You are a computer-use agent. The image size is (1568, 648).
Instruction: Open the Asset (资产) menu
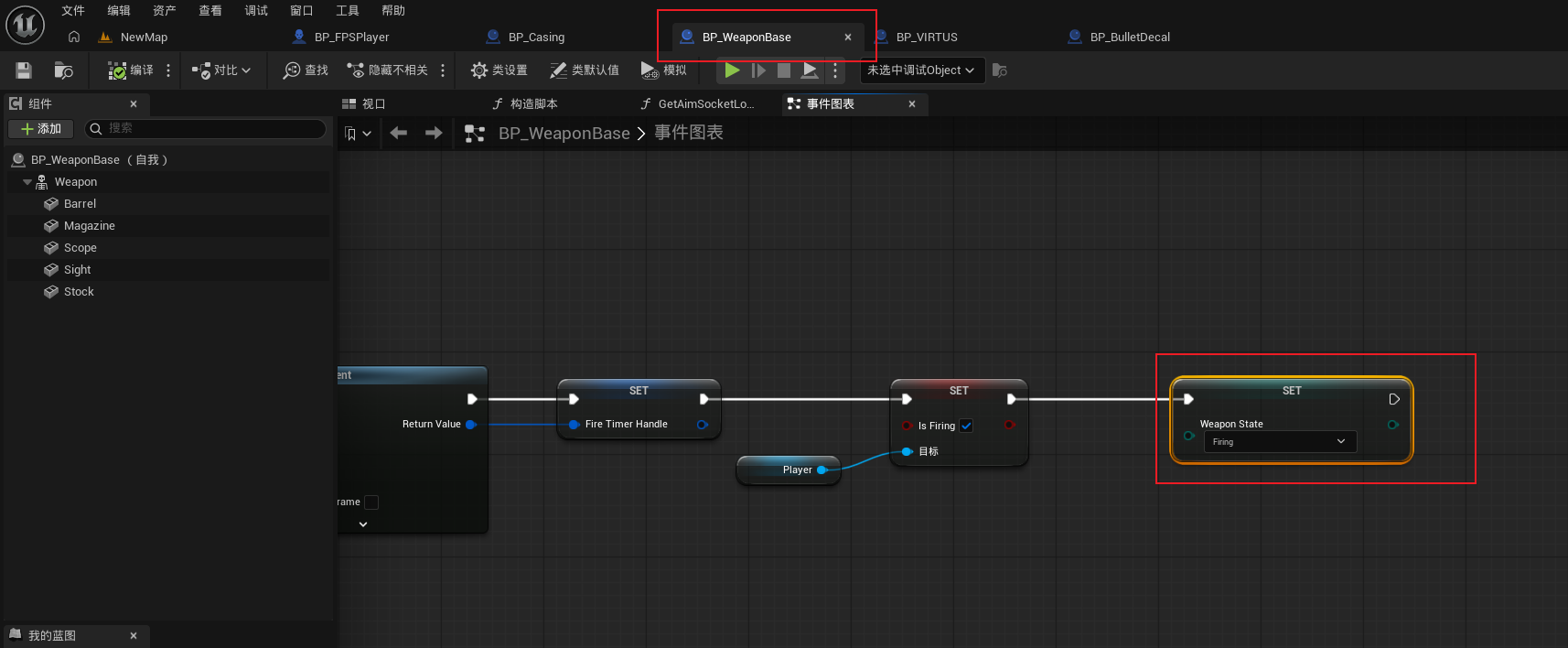click(x=165, y=11)
